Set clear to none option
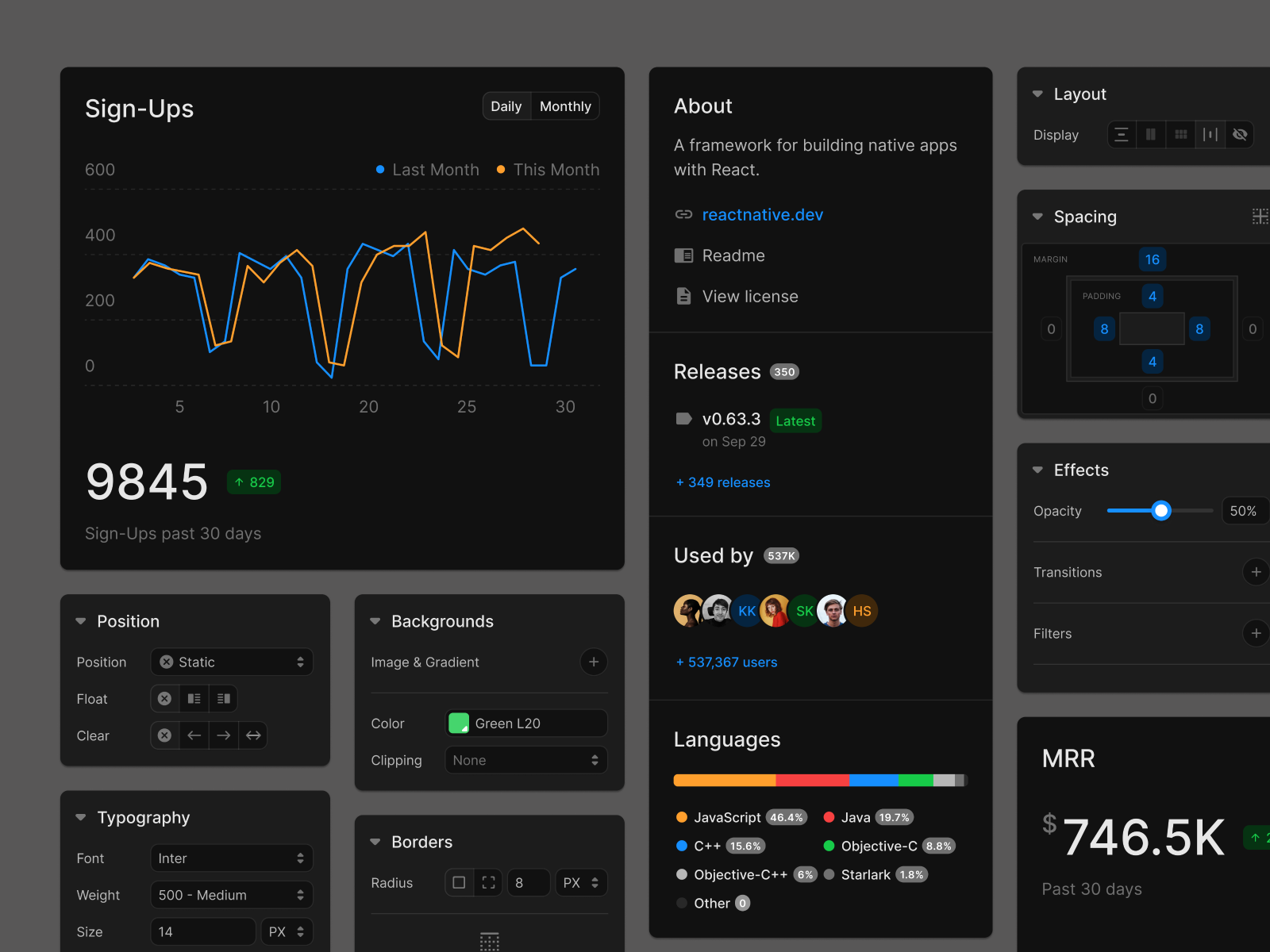This screenshot has height=952, width=1270. tap(164, 735)
